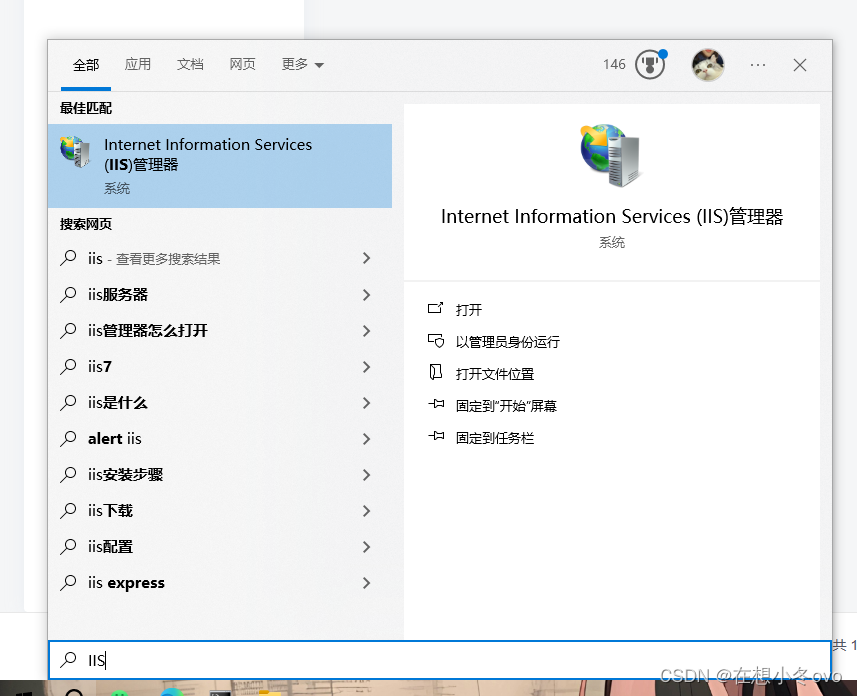The height and width of the screenshot is (696, 857).
Task: Click search magnifier icon beside iis是什么
Action: [x=68, y=402]
